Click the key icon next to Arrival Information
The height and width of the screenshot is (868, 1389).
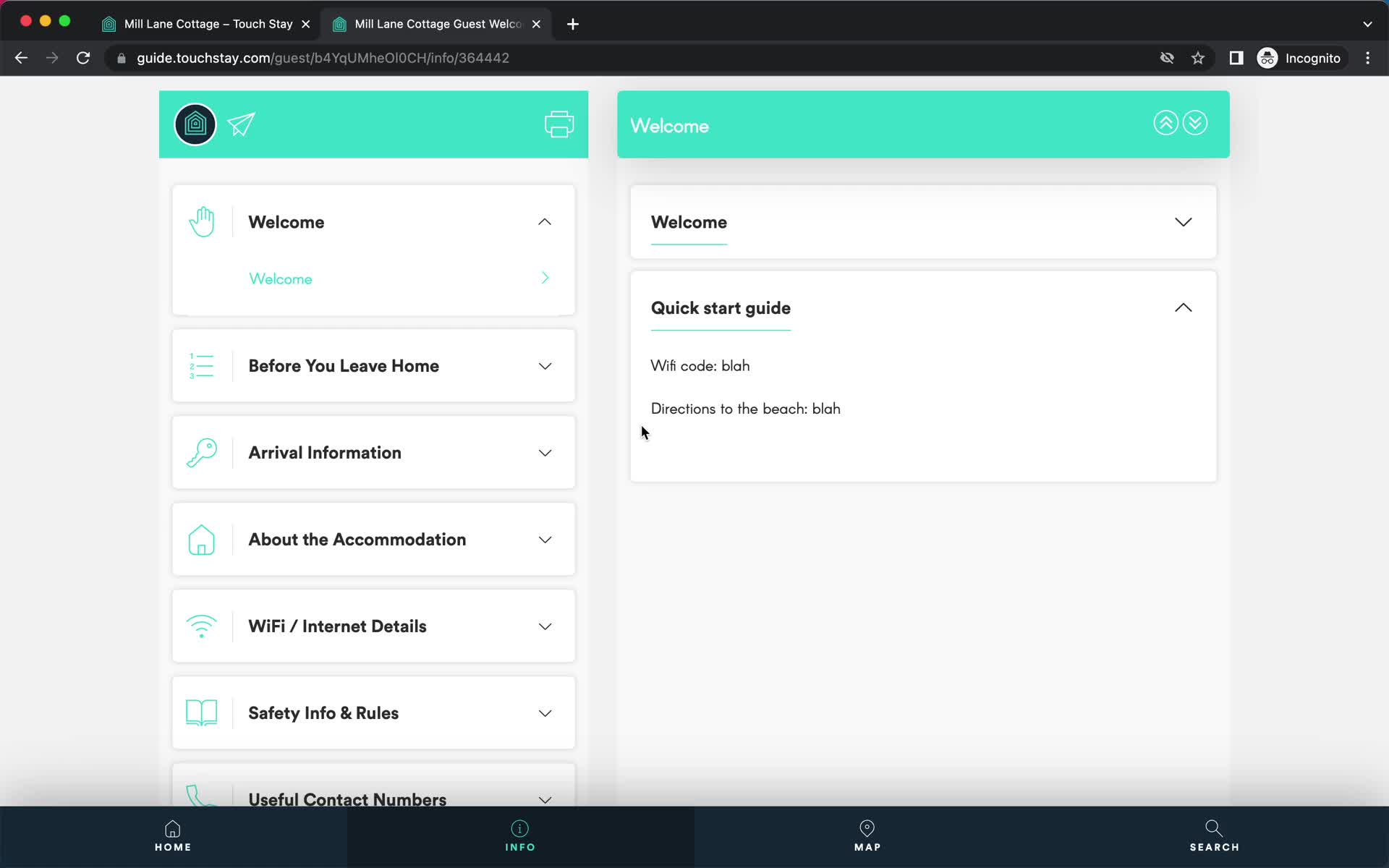pyautogui.click(x=201, y=452)
